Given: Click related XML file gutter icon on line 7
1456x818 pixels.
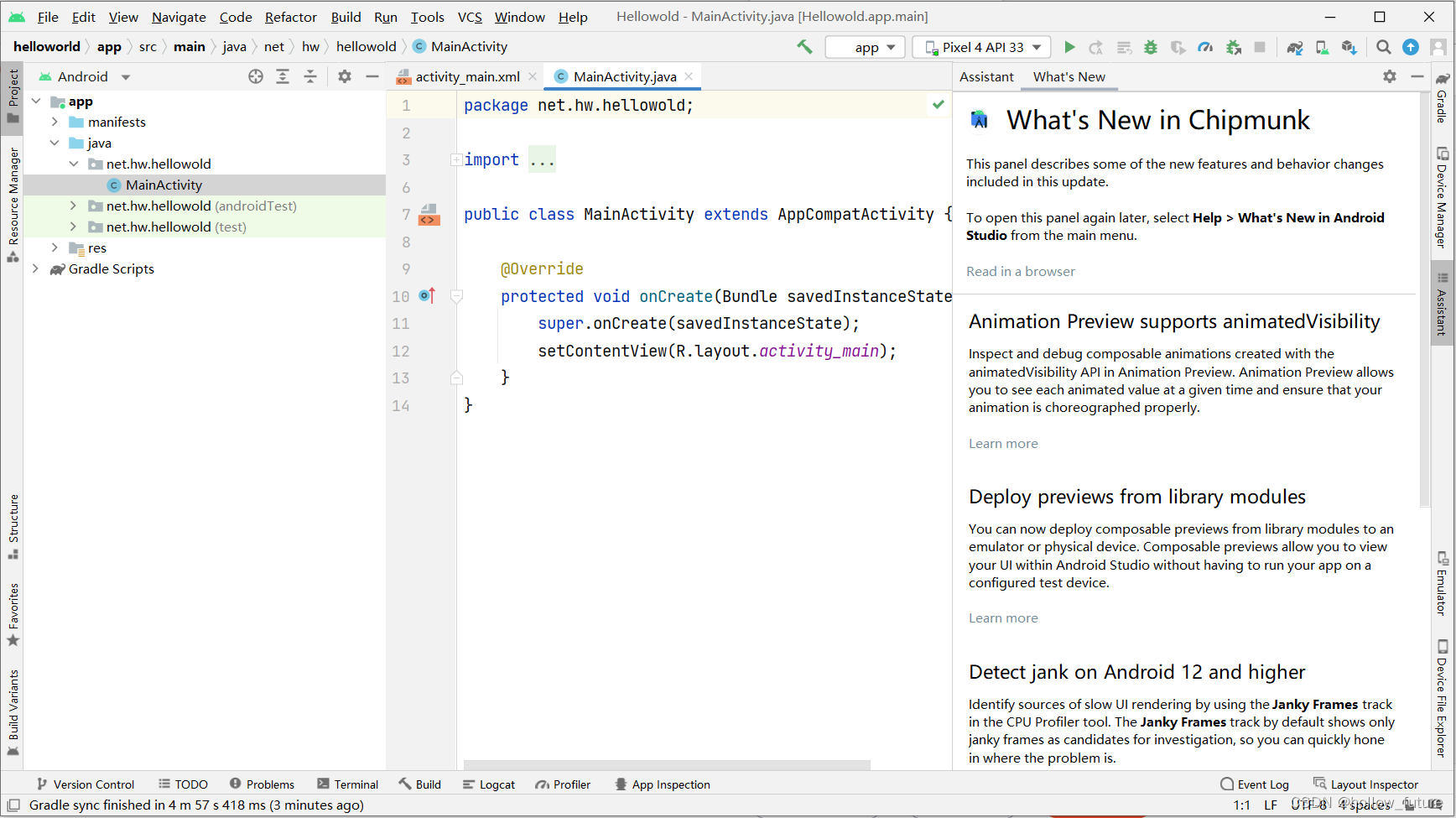Looking at the screenshot, I should (x=429, y=214).
